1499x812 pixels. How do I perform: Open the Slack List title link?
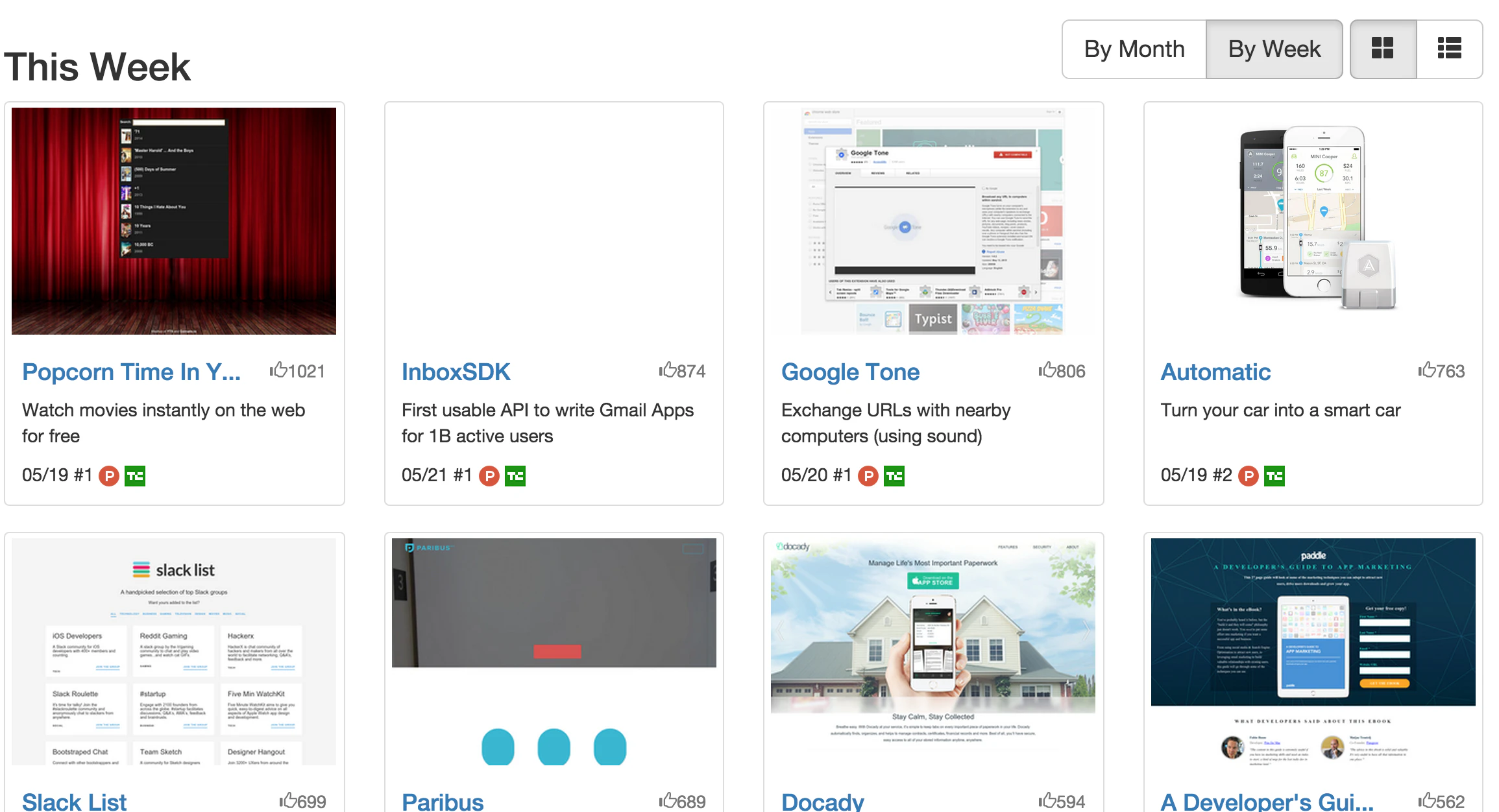[75, 802]
